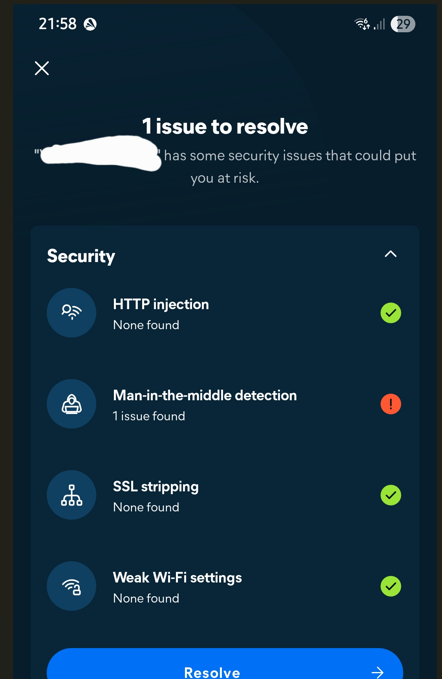442x679 pixels.
Task: Click the arrow on the Resolve button
Action: click(x=377, y=672)
